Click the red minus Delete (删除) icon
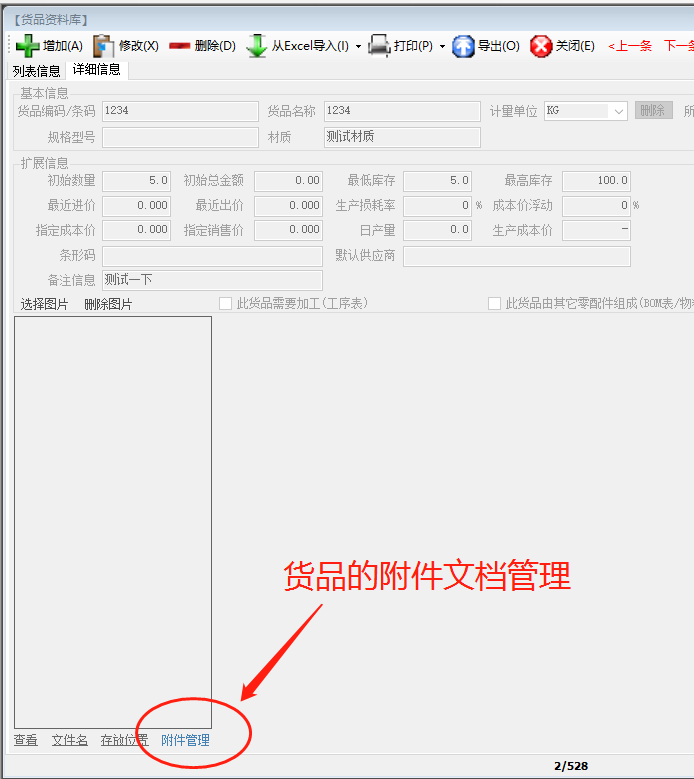This screenshot has height=779, width=694. coord(180,46)
